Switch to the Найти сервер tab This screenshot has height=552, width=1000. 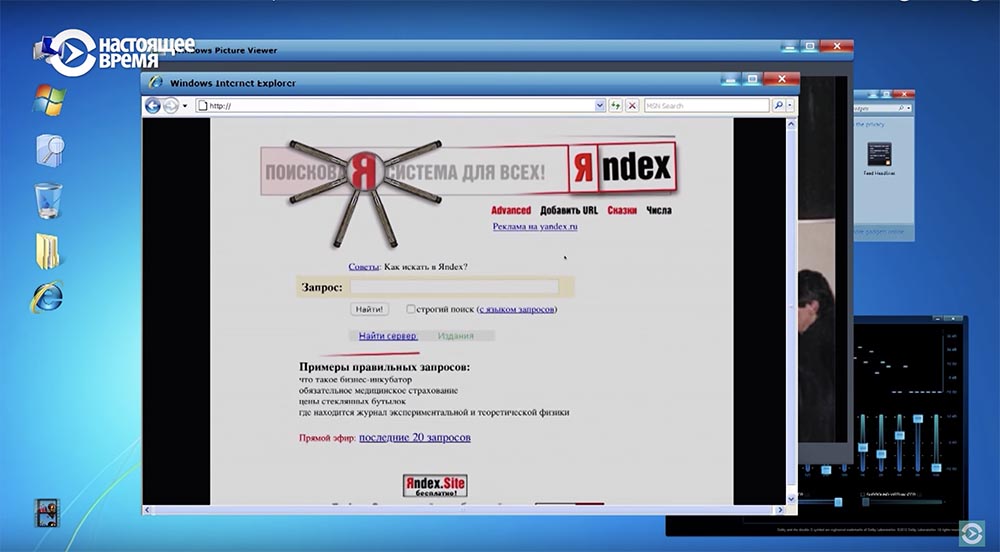click(388, 335)
